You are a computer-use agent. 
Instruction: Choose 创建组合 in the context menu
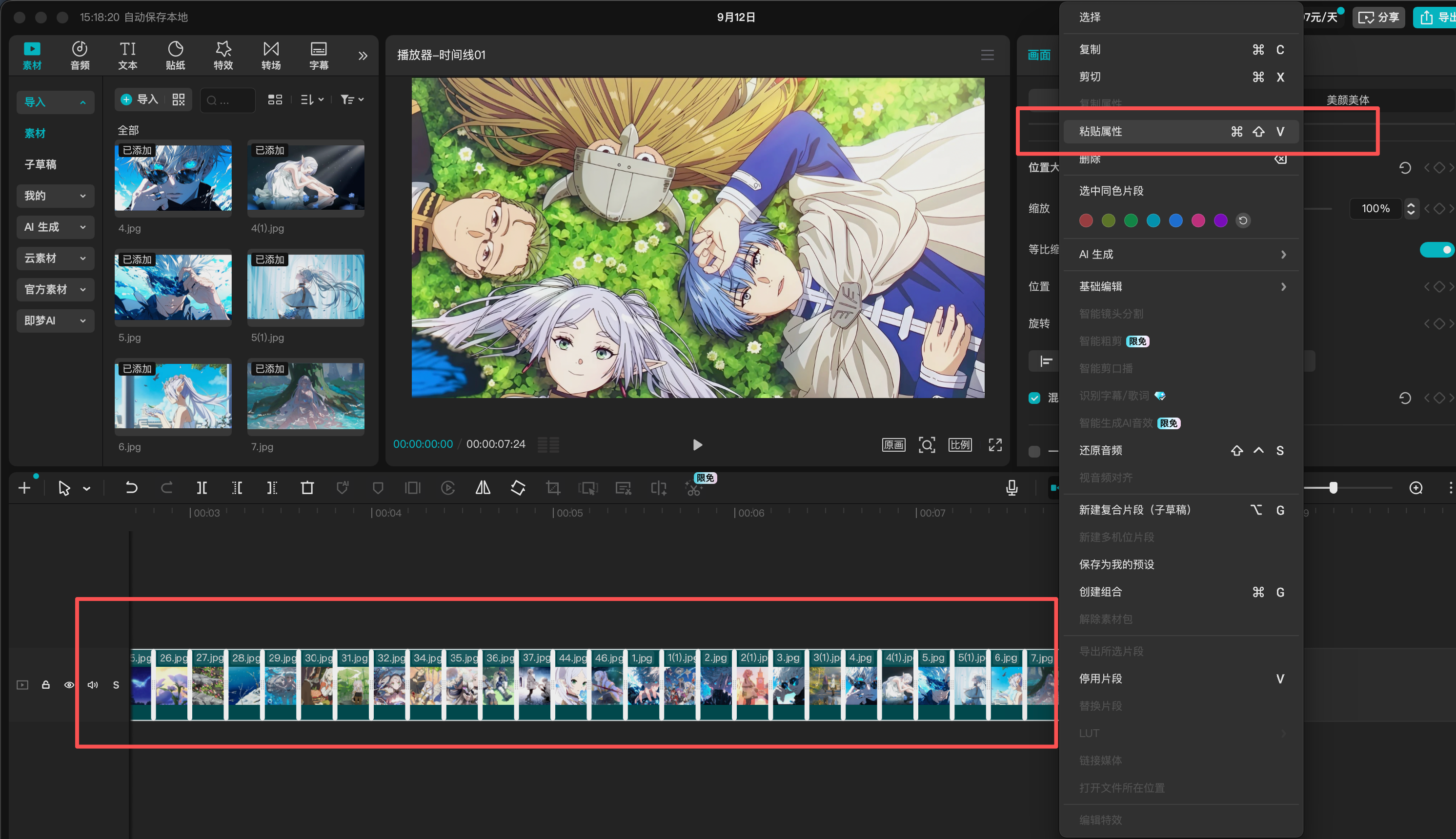coord(1180,592)
